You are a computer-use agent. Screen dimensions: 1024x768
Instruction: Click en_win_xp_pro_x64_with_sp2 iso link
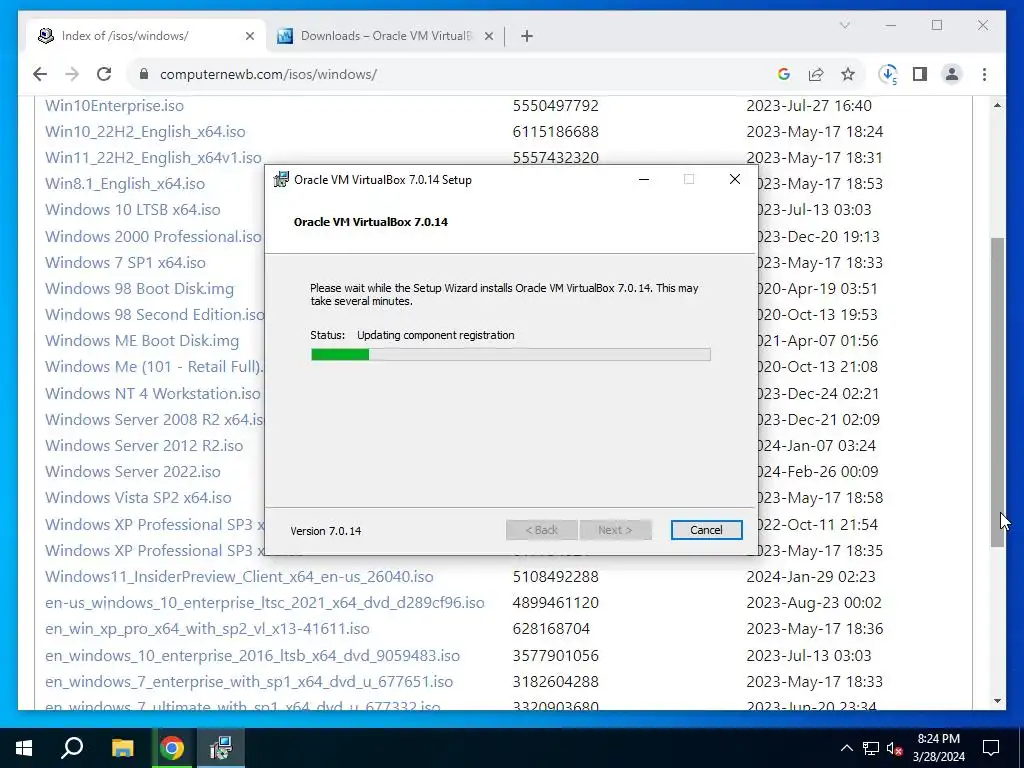[x=207, y=629]
